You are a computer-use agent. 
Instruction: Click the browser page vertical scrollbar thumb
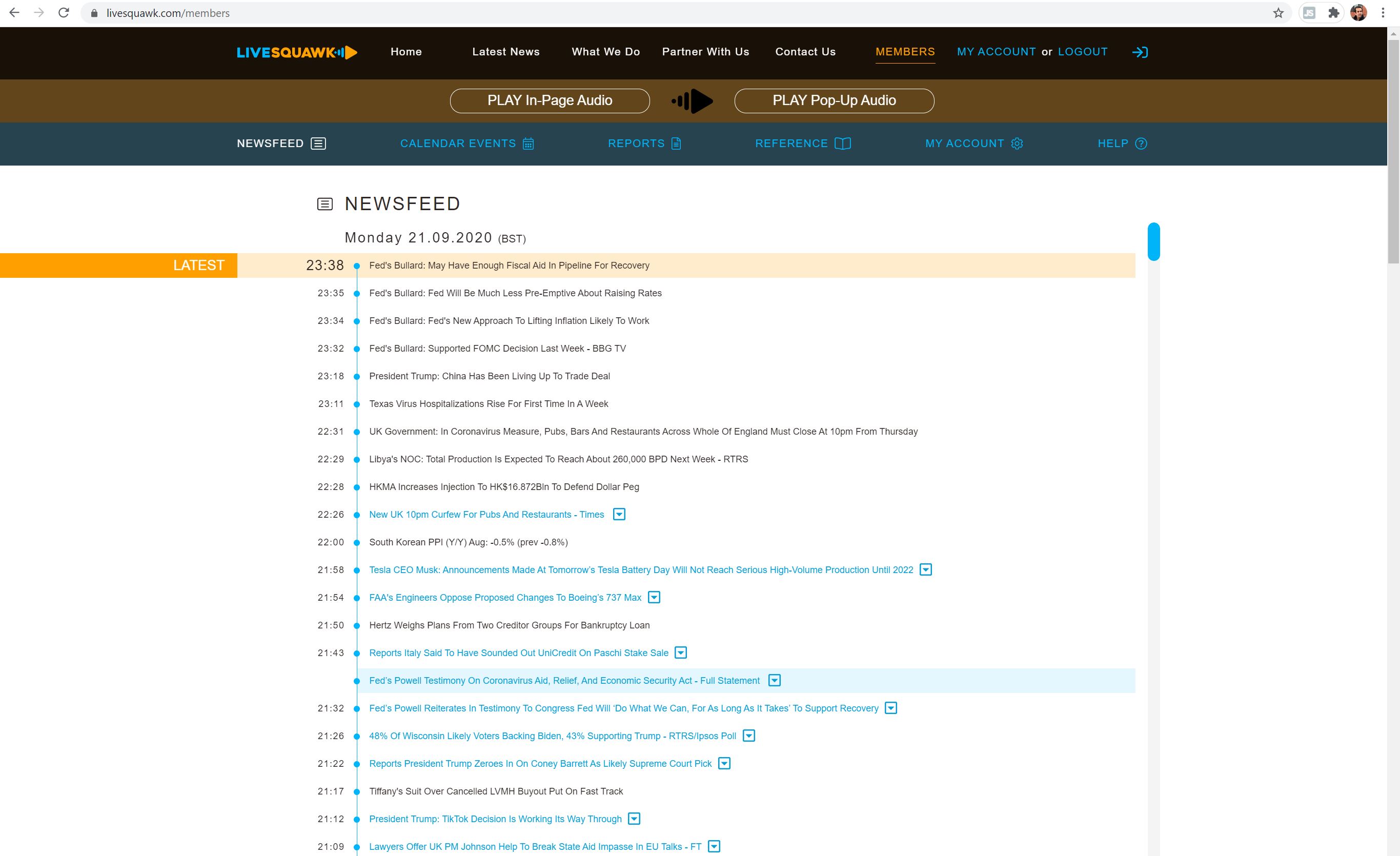1393,151
